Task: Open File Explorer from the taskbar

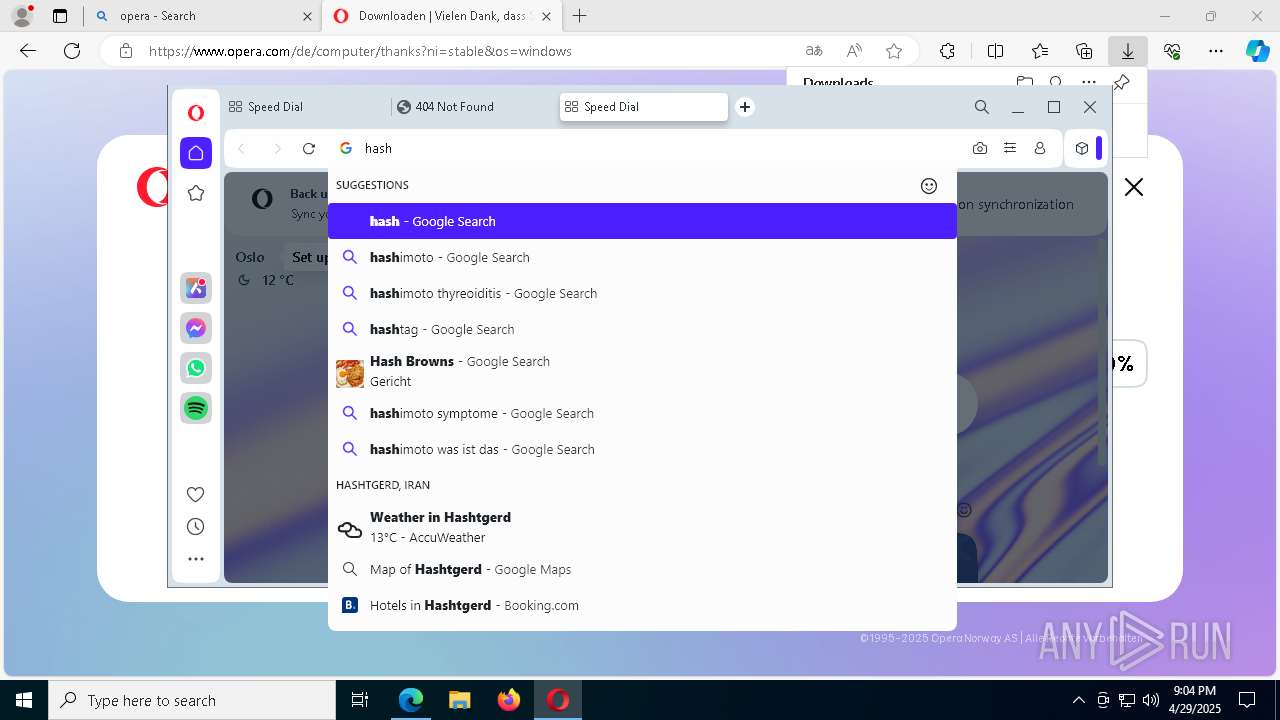Action: pos(459,700)
